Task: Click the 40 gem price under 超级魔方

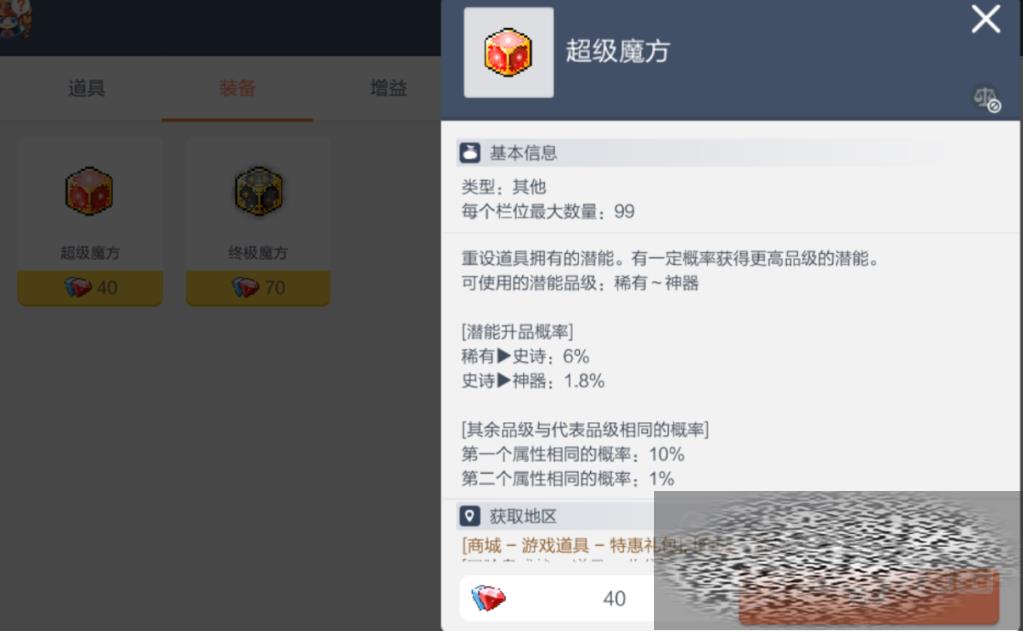Action: (90, 288)
